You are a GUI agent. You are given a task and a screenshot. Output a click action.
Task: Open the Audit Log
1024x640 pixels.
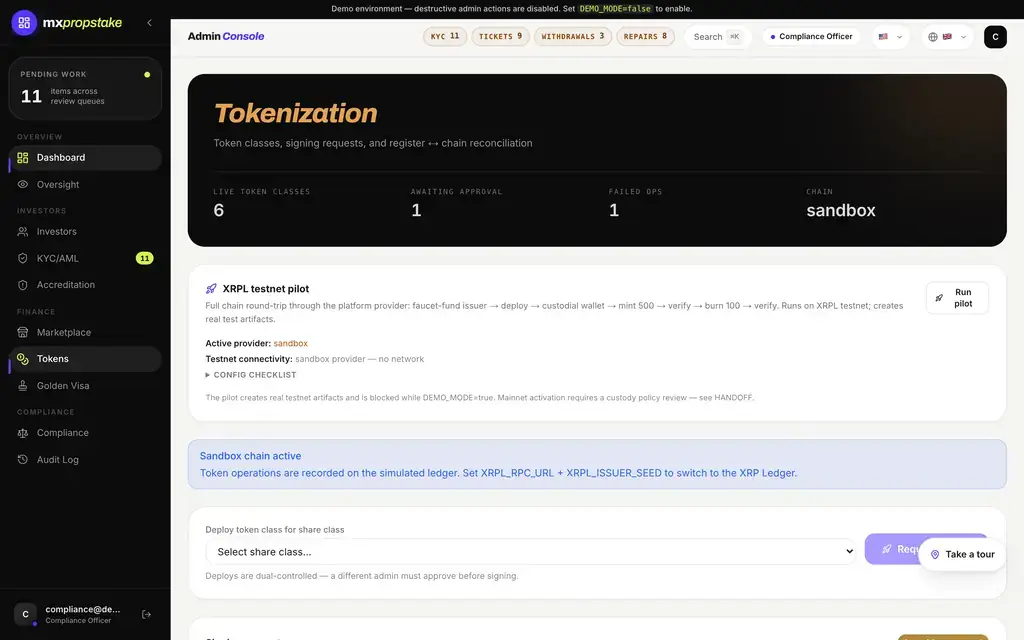point(85,460)
